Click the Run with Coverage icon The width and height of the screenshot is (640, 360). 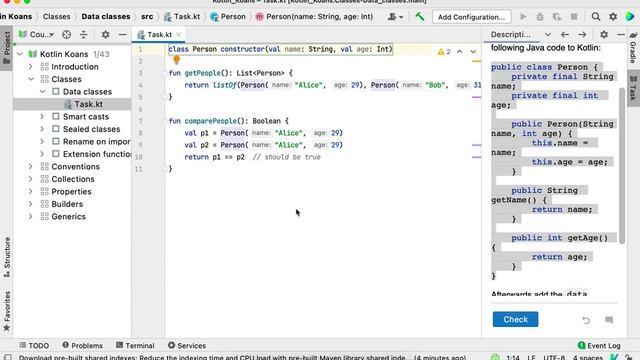(557, 17)
